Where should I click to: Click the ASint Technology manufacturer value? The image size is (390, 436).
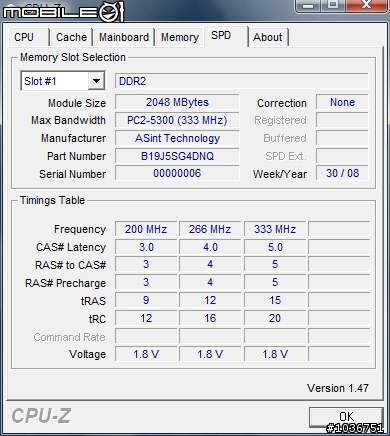pyautogui.click(x=177, y=138)
